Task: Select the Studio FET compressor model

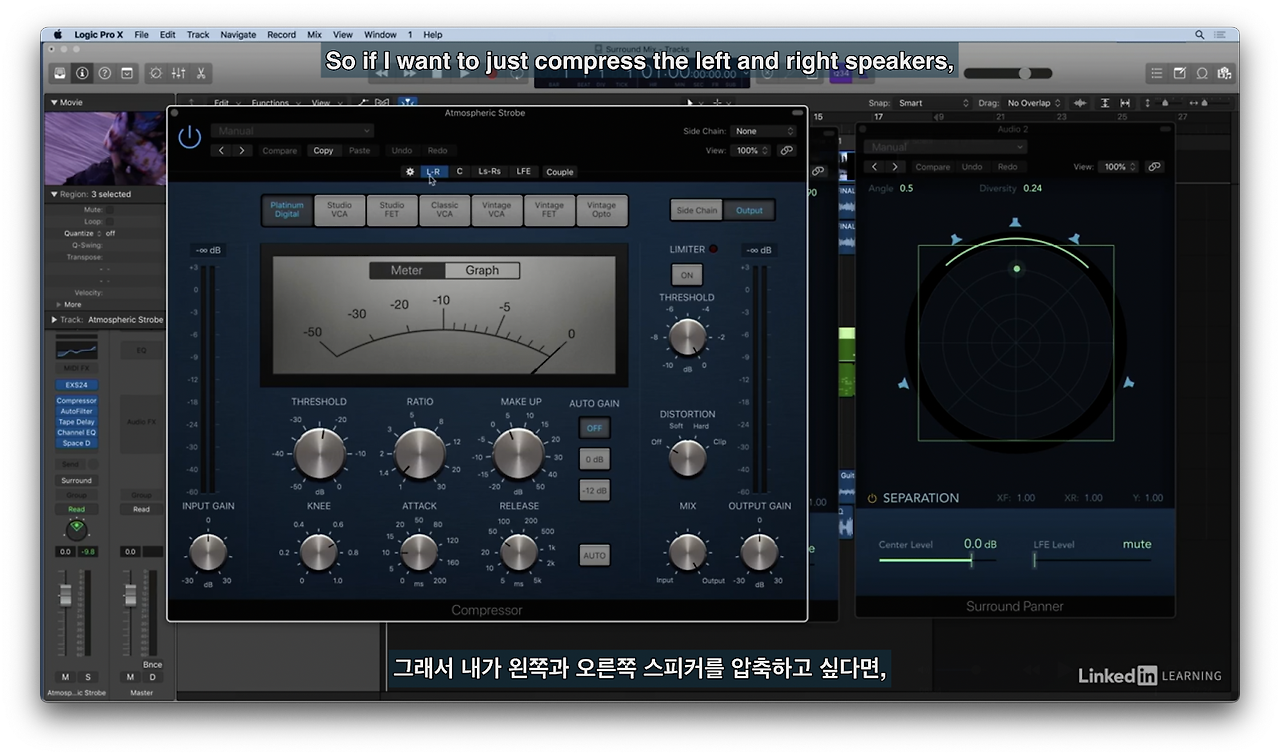Action: [x=392, y=210]
